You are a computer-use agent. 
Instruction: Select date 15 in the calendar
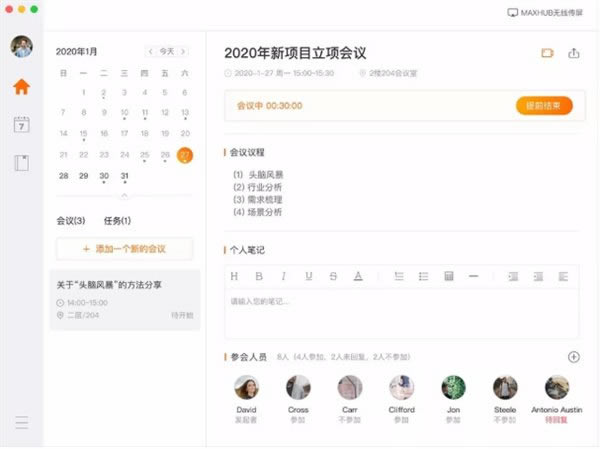pos(83,133)
